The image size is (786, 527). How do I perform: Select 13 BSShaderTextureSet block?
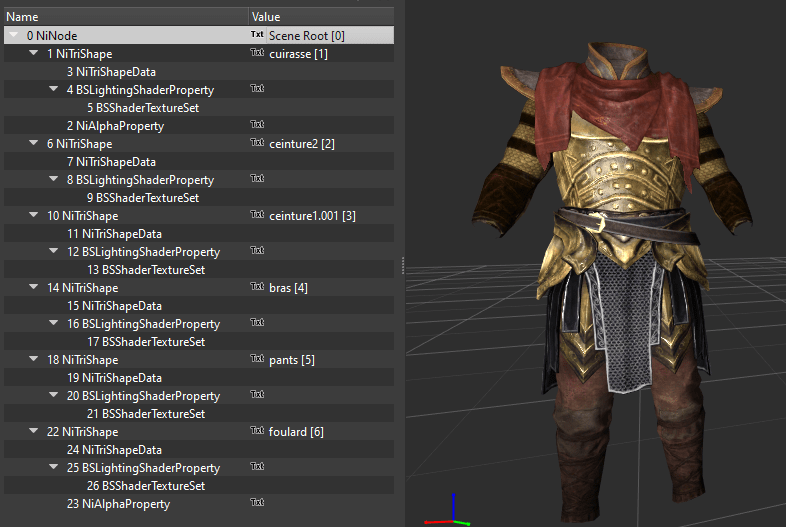pos(146,270)
